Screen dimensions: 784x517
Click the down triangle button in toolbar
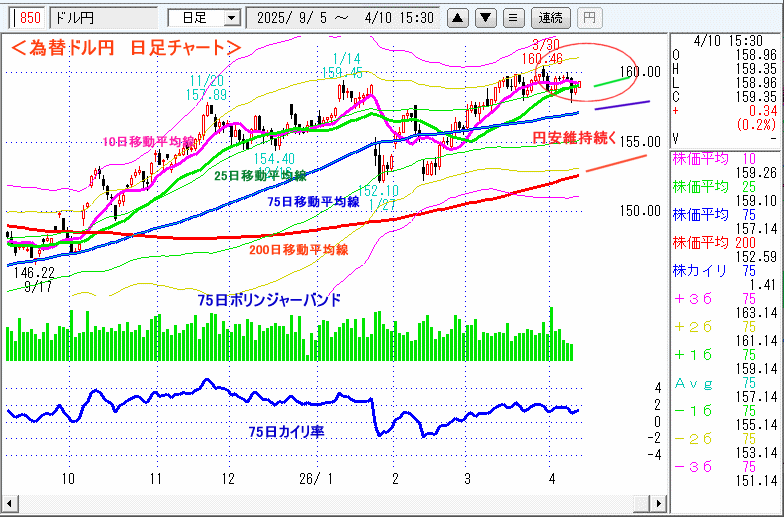(486, 17)
